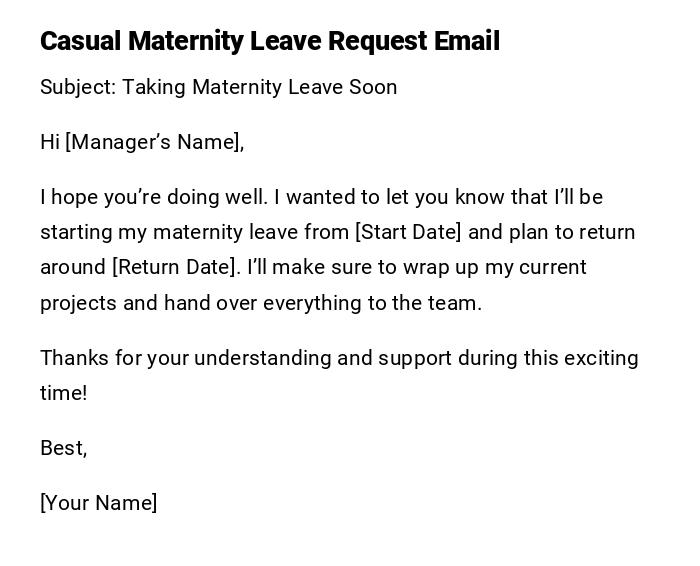Click the "[Return Date]" placeholder
Viewport: 700px width, 566px height.
[x=175, y=267]
